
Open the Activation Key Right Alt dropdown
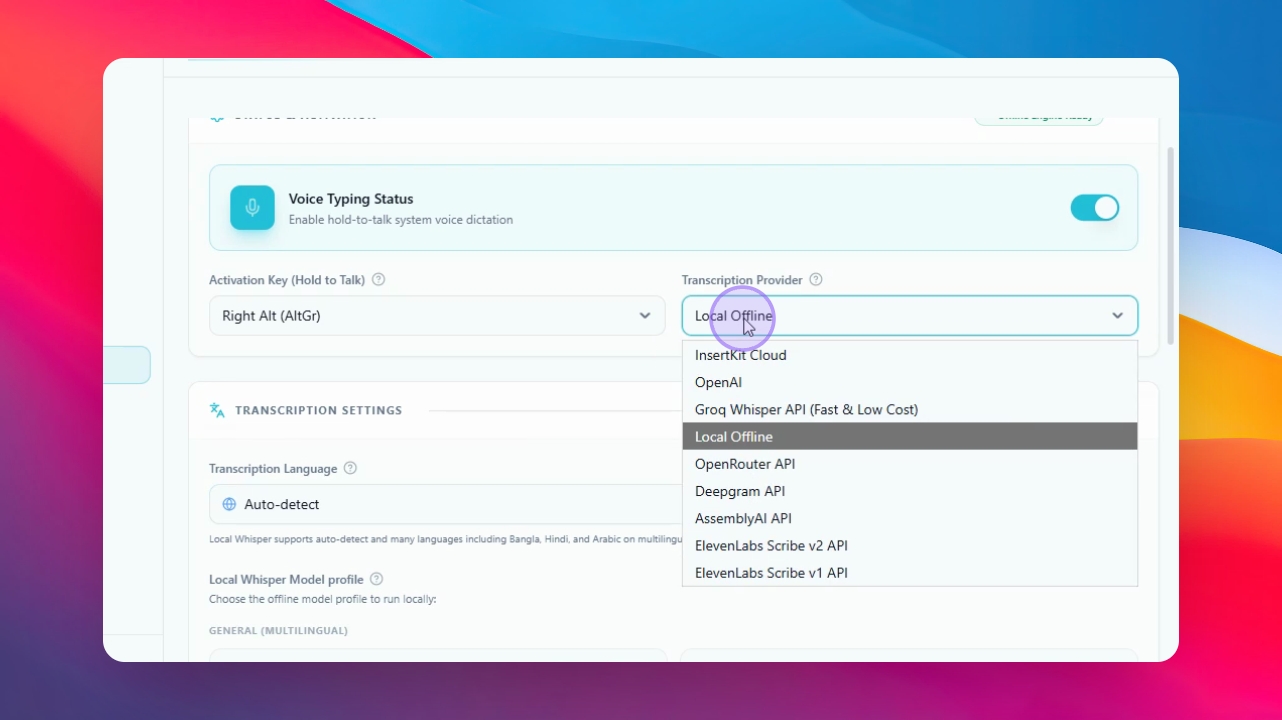click(437, 316)
